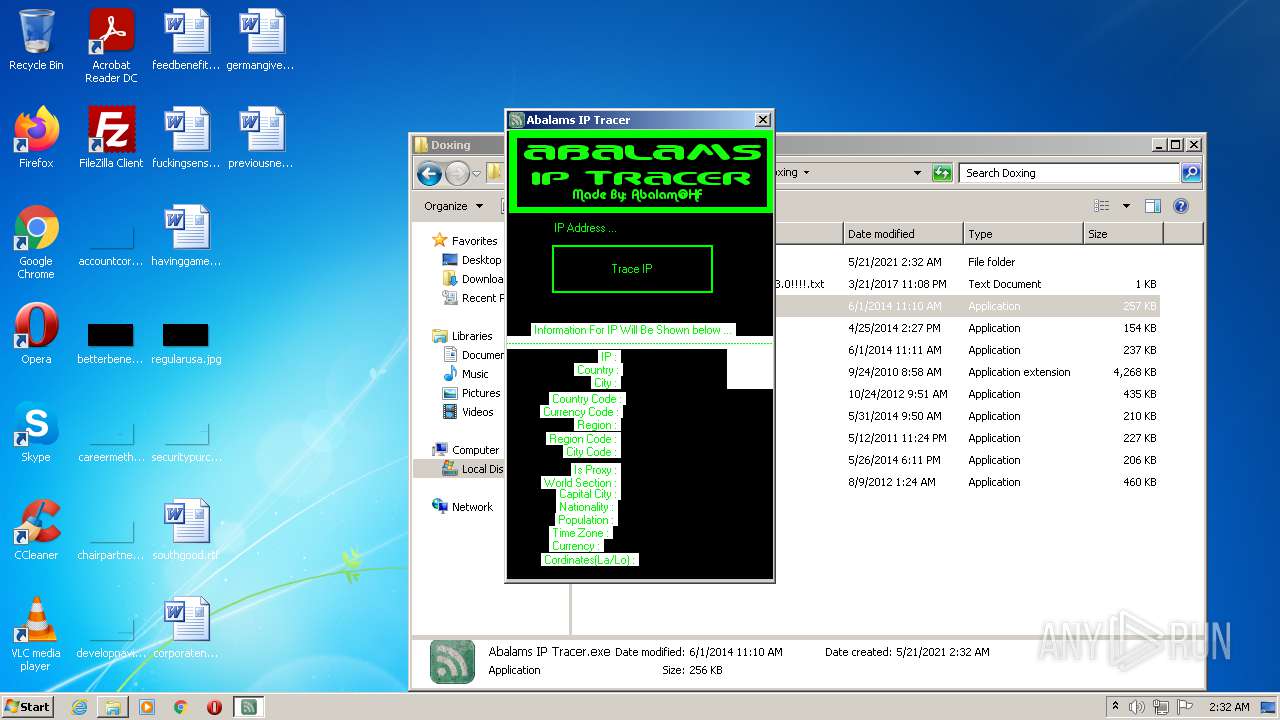Select the fuckingsens Word document icon
The image size is (1280, 720).
pyautogui.click(x=186, y=138)
